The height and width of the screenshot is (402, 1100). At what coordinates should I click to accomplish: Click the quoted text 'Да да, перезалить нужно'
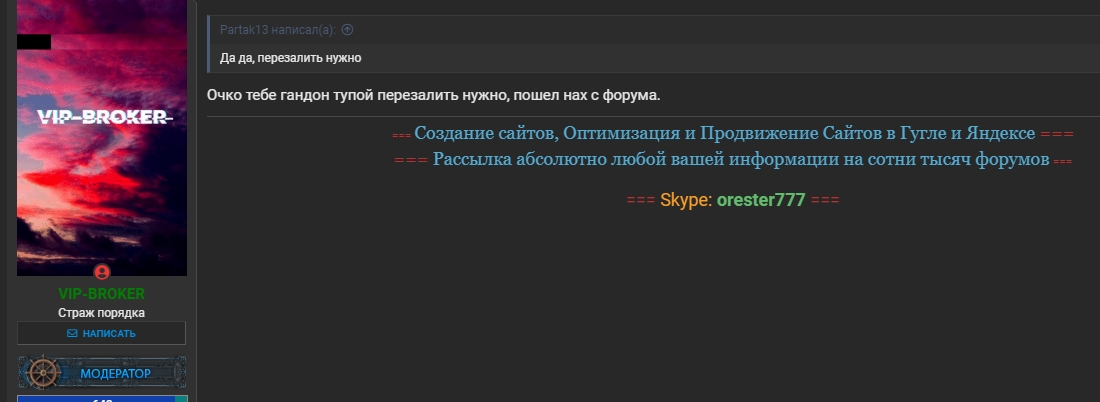(290, 58)
